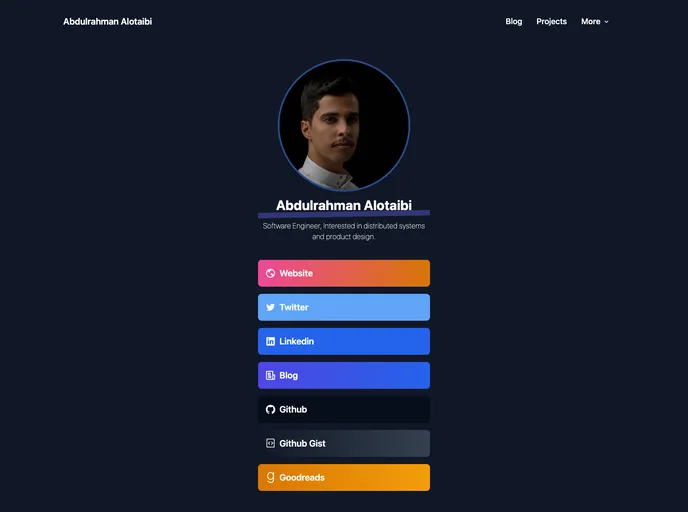Open the Github Gist link button
Viewport: 688px width, 512px height.
tap(344, 444)
